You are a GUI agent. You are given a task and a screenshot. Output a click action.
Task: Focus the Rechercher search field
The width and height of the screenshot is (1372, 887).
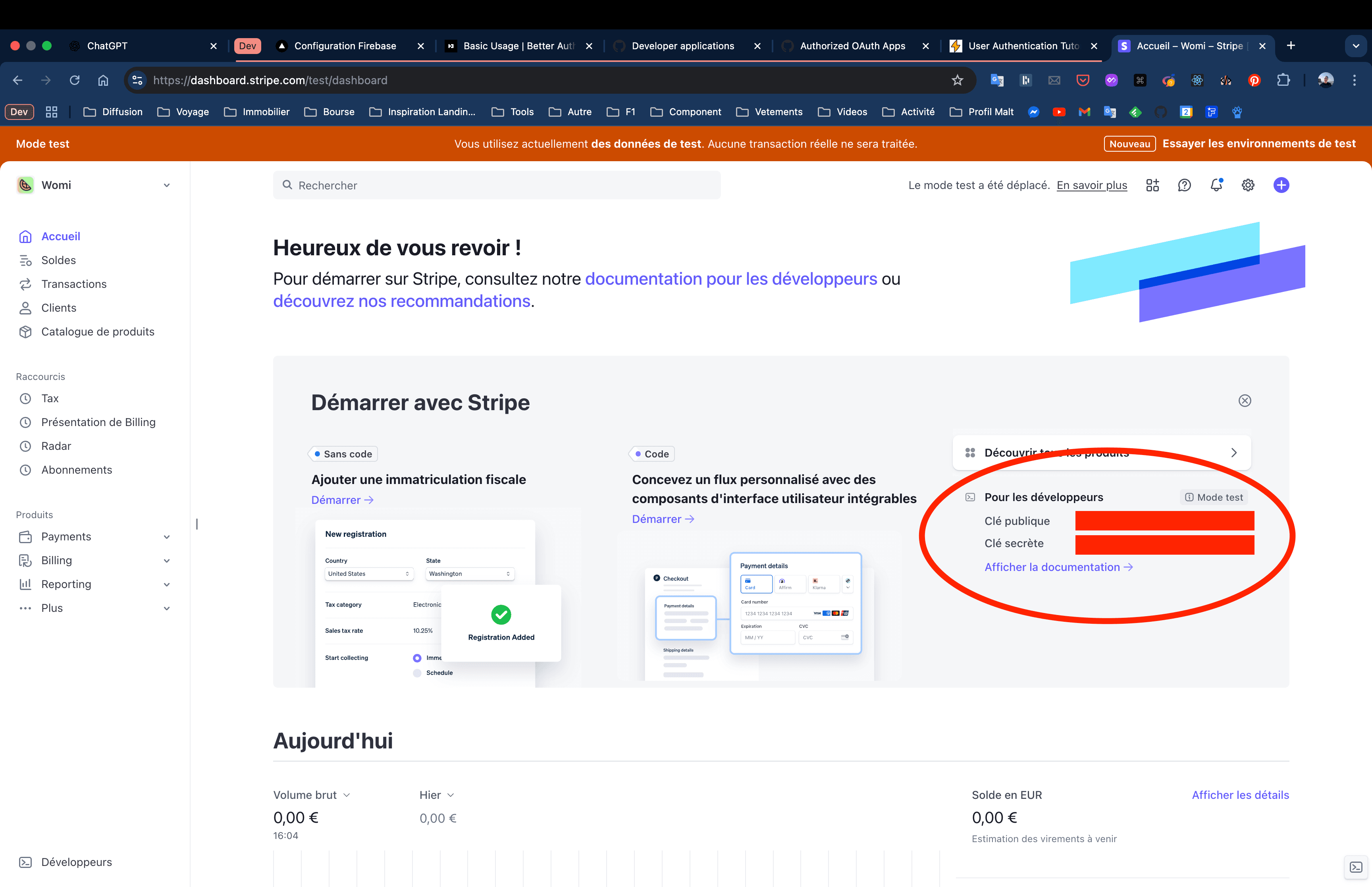[496, 185]
